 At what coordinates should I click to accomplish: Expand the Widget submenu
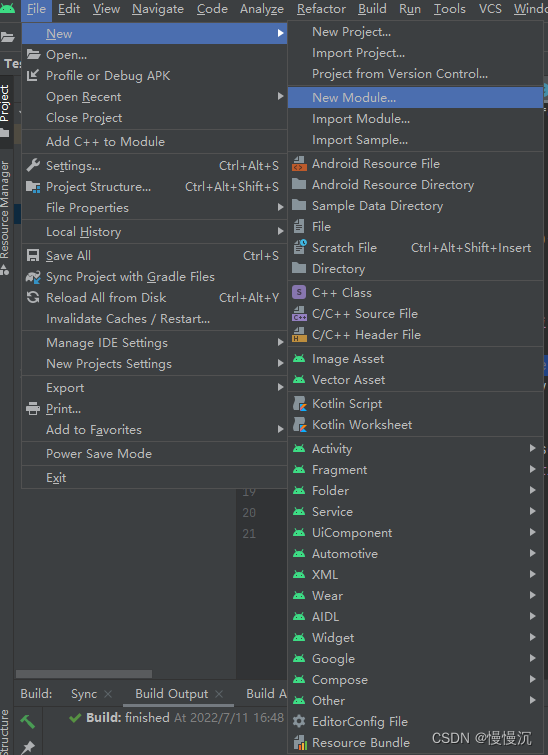532,637
